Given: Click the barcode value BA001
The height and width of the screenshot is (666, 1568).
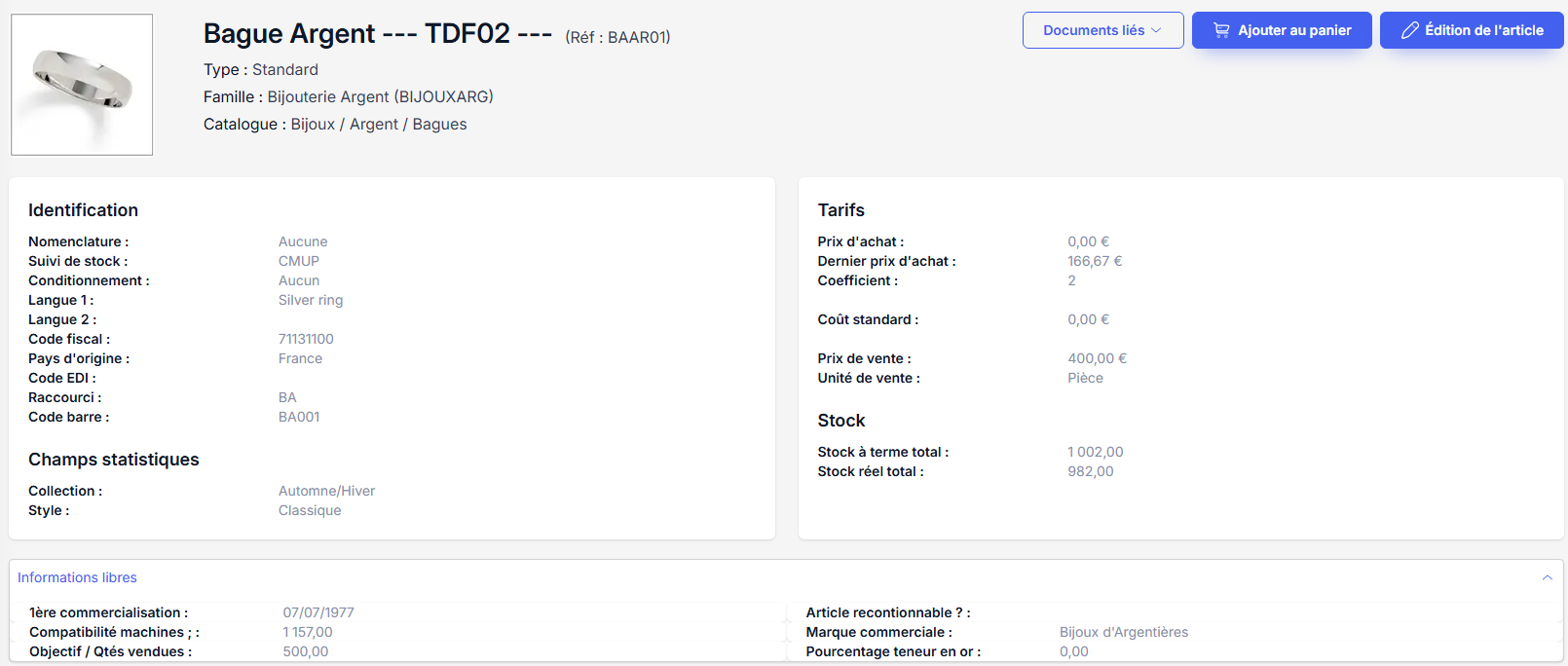Looking at the screenshot, I should coord(299,417).
